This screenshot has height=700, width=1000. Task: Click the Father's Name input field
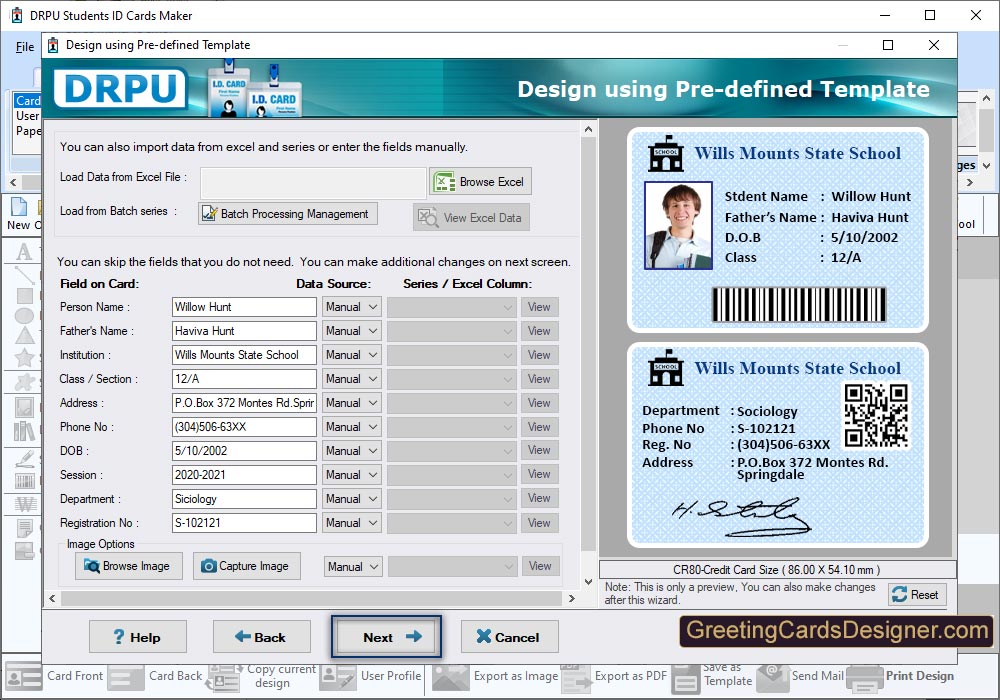(244, 331)
